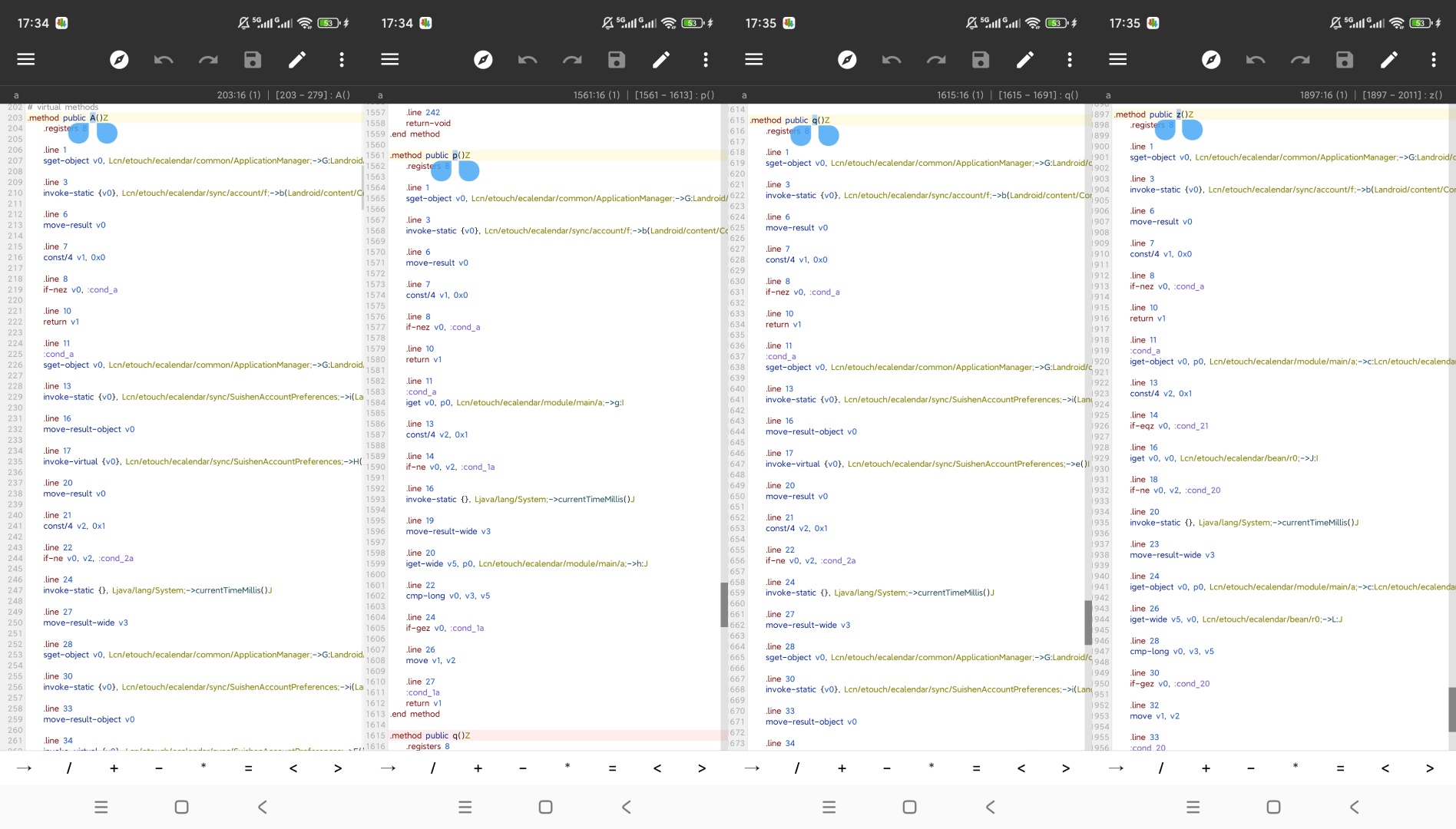Image resolution: width=1456 pixels, height=829 pixels.
Task: Open the hamburger menu in the q()Z editor screen
Action: tap(754, 59)
